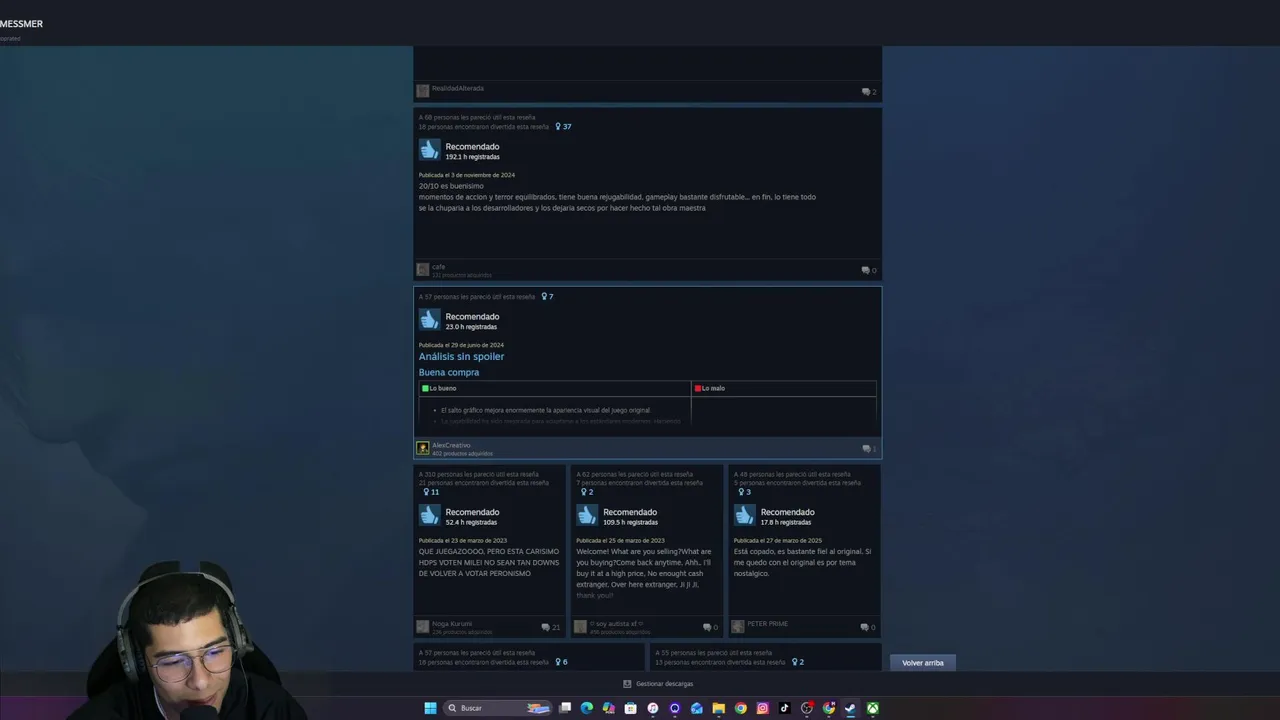The image size is (1280, 720).
Task: Click Volver arriba button
Action: (x=923, y=663)
